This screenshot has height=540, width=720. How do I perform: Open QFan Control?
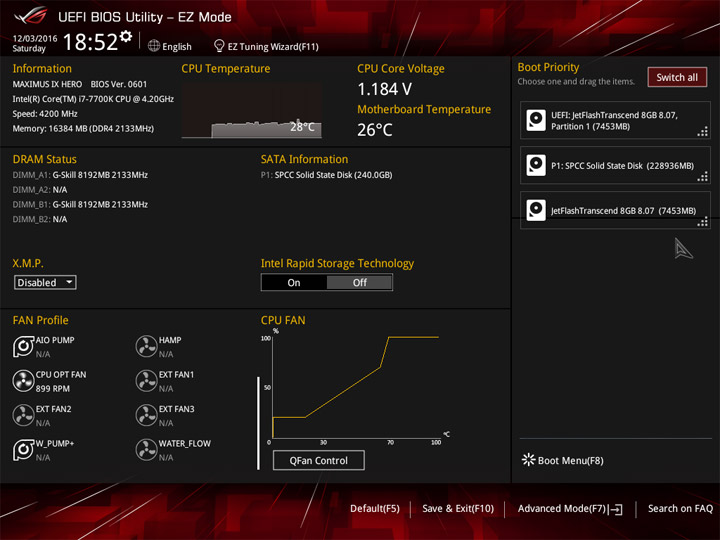pyautogui.click(x=319, y=460)
